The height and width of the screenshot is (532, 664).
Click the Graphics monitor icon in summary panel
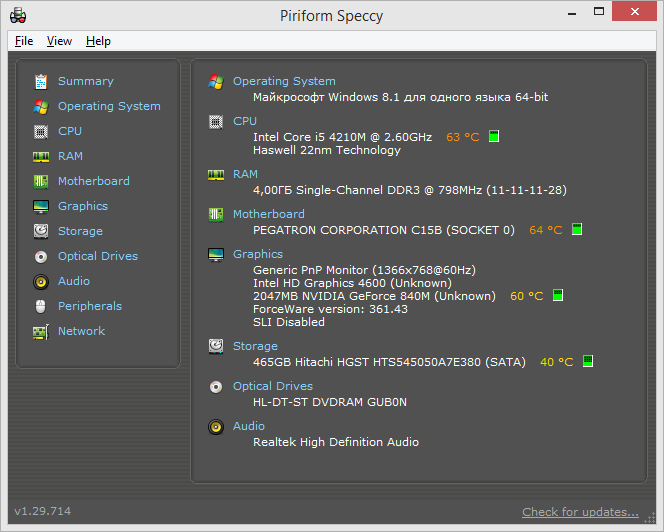pyautogui.click(x=216, y=255)
